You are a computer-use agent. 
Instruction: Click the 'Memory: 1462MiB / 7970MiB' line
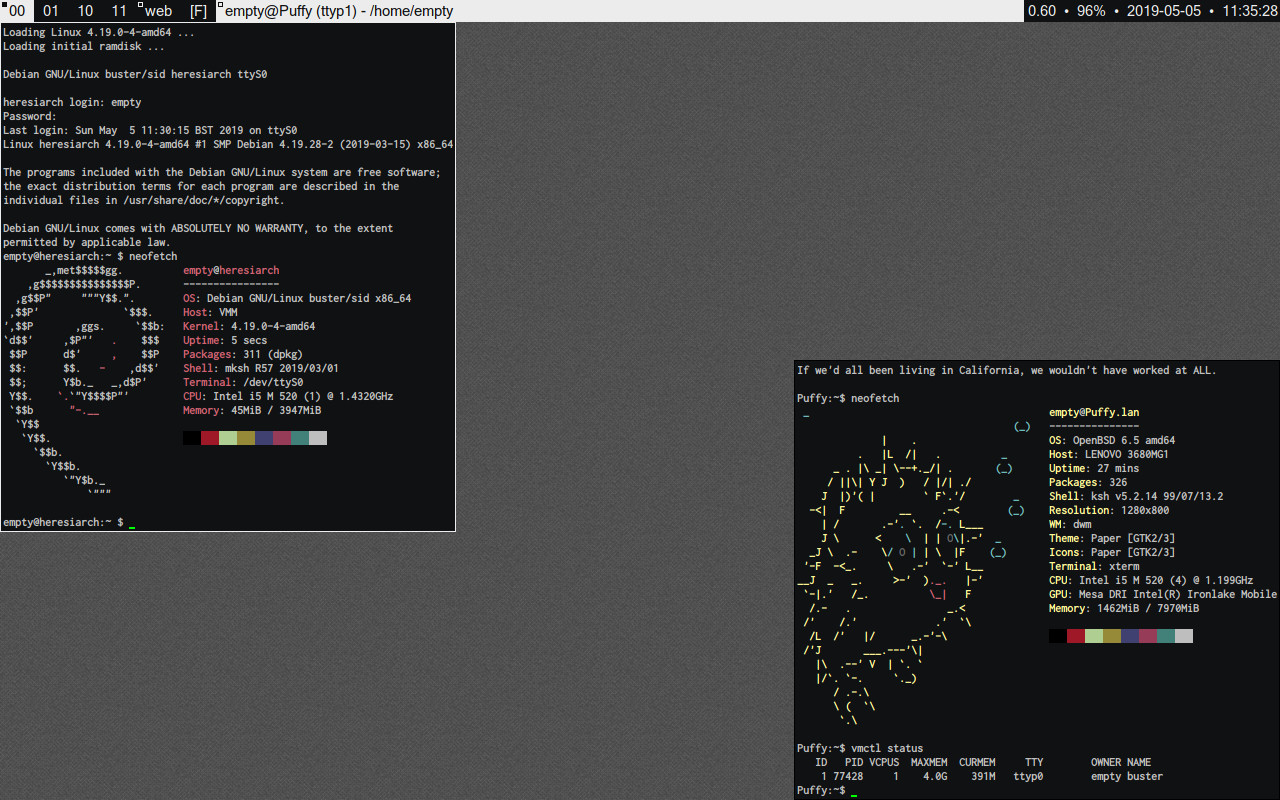[x=1124, y=608]
